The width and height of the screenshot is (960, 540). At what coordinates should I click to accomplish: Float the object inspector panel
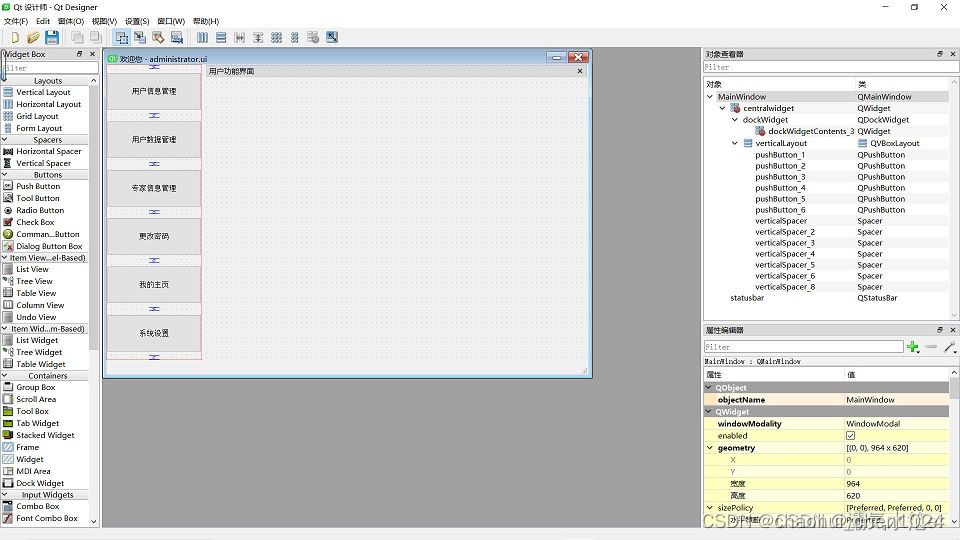pos(940,54)
